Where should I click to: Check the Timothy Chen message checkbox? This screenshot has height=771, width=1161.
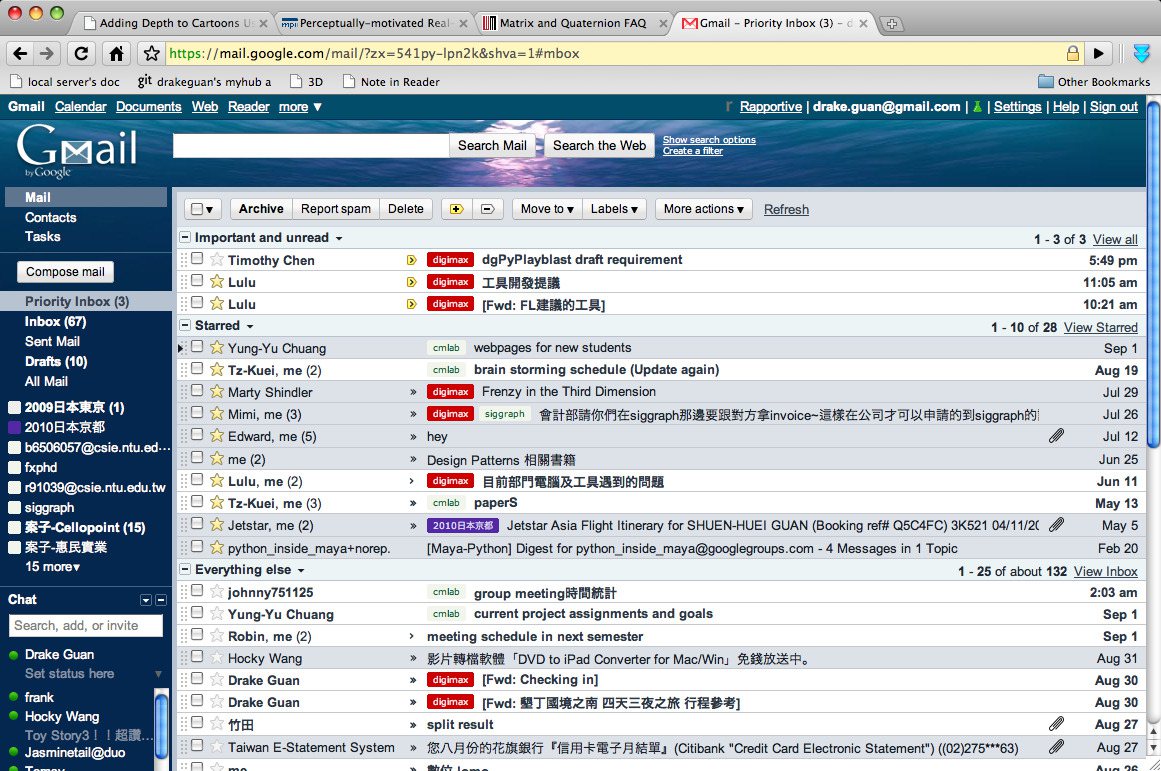click(197, 258)
